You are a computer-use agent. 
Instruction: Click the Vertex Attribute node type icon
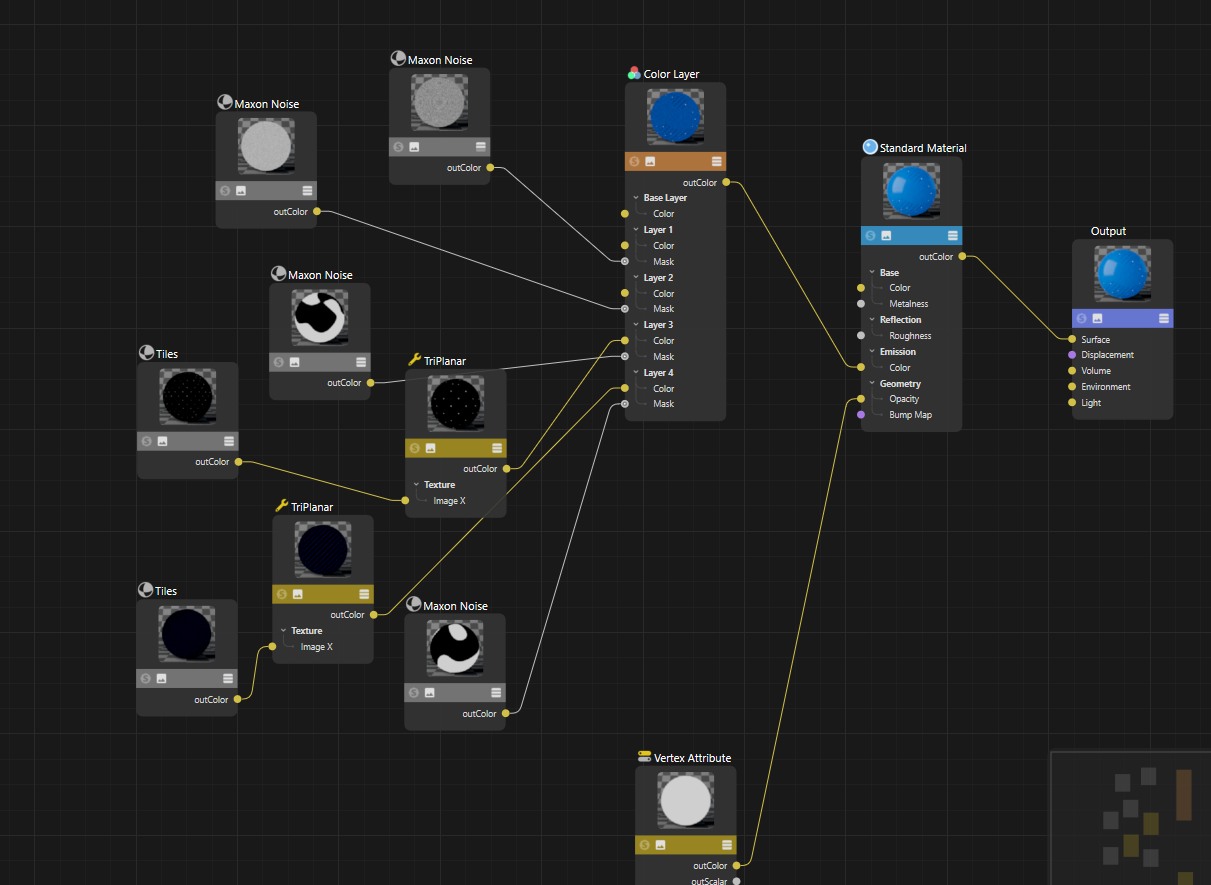(644, 757)
